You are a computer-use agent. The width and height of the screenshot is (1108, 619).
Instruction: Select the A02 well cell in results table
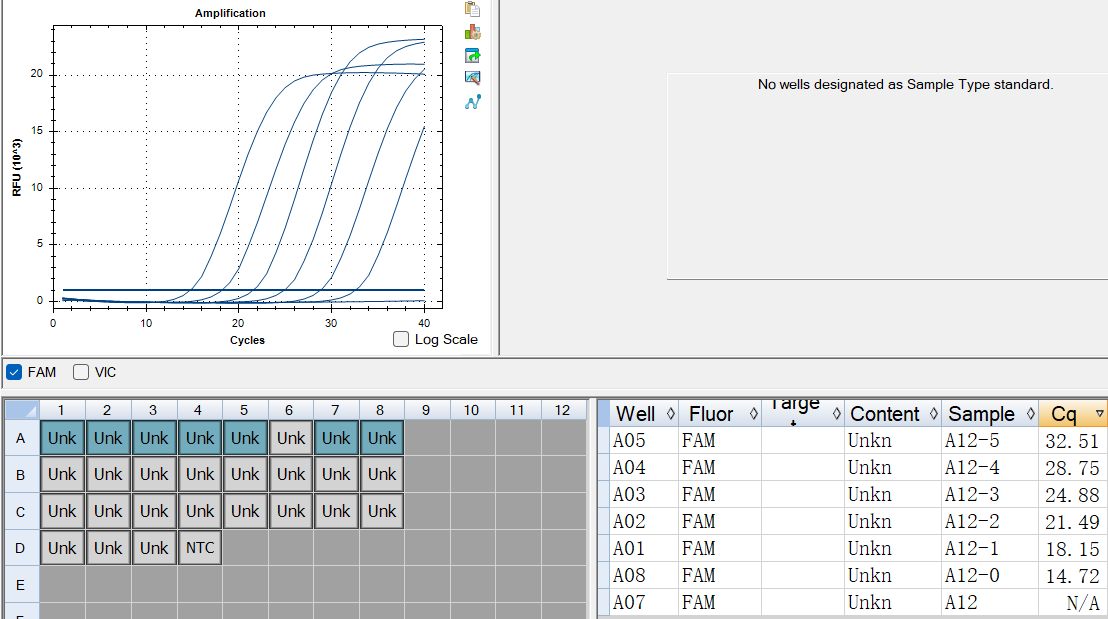644,521
